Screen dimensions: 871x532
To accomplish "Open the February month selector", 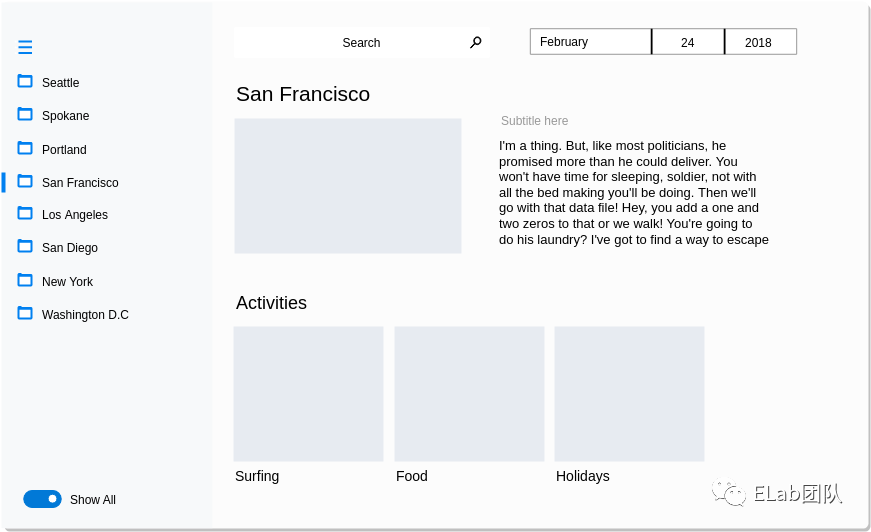I will click(x=590, y=42).
